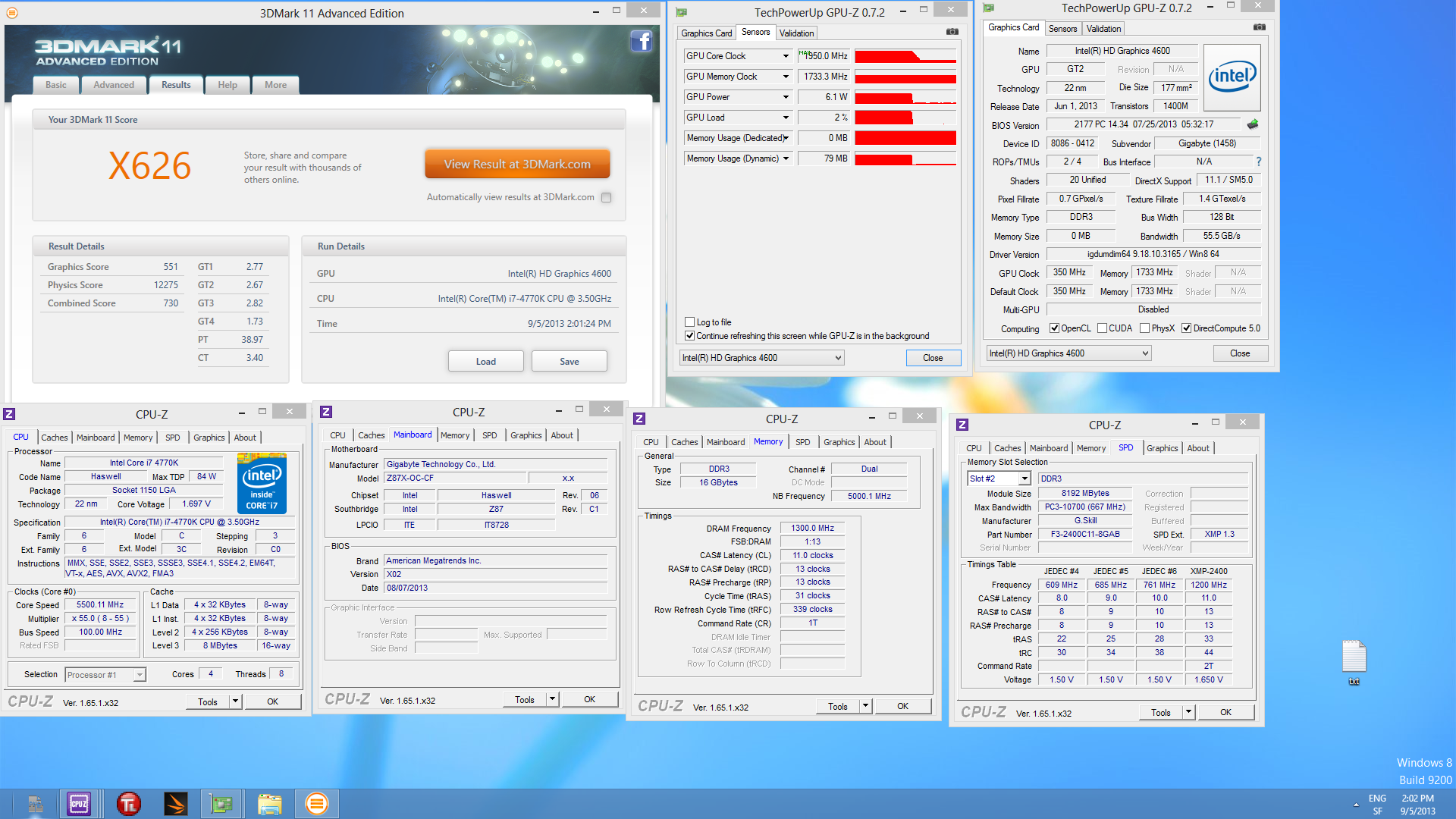
Task: Toggle the OpenCL checkbox
Action: 1054,328
